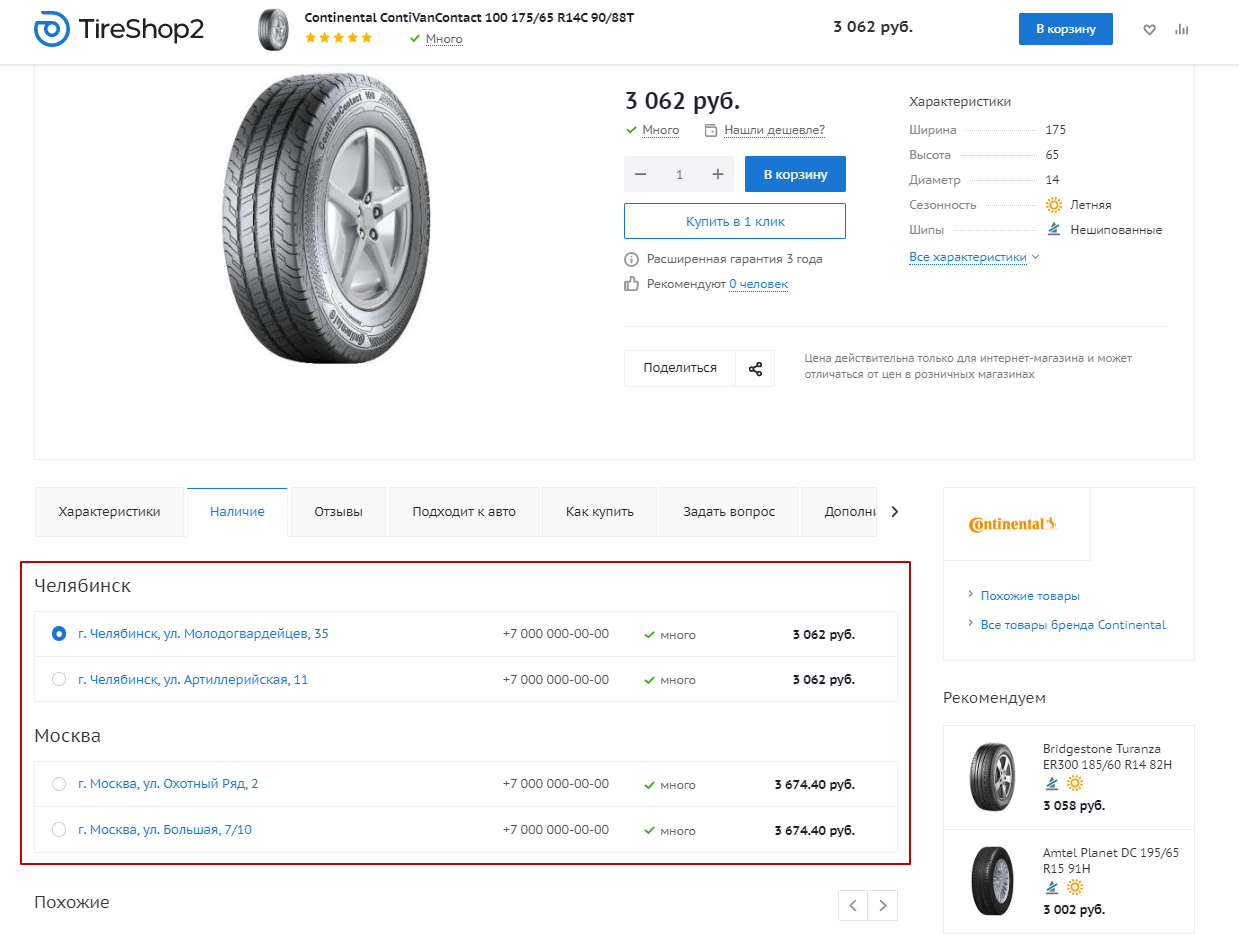
Task: Click the 0 человек recommendations link
Action: click(758, 284)
